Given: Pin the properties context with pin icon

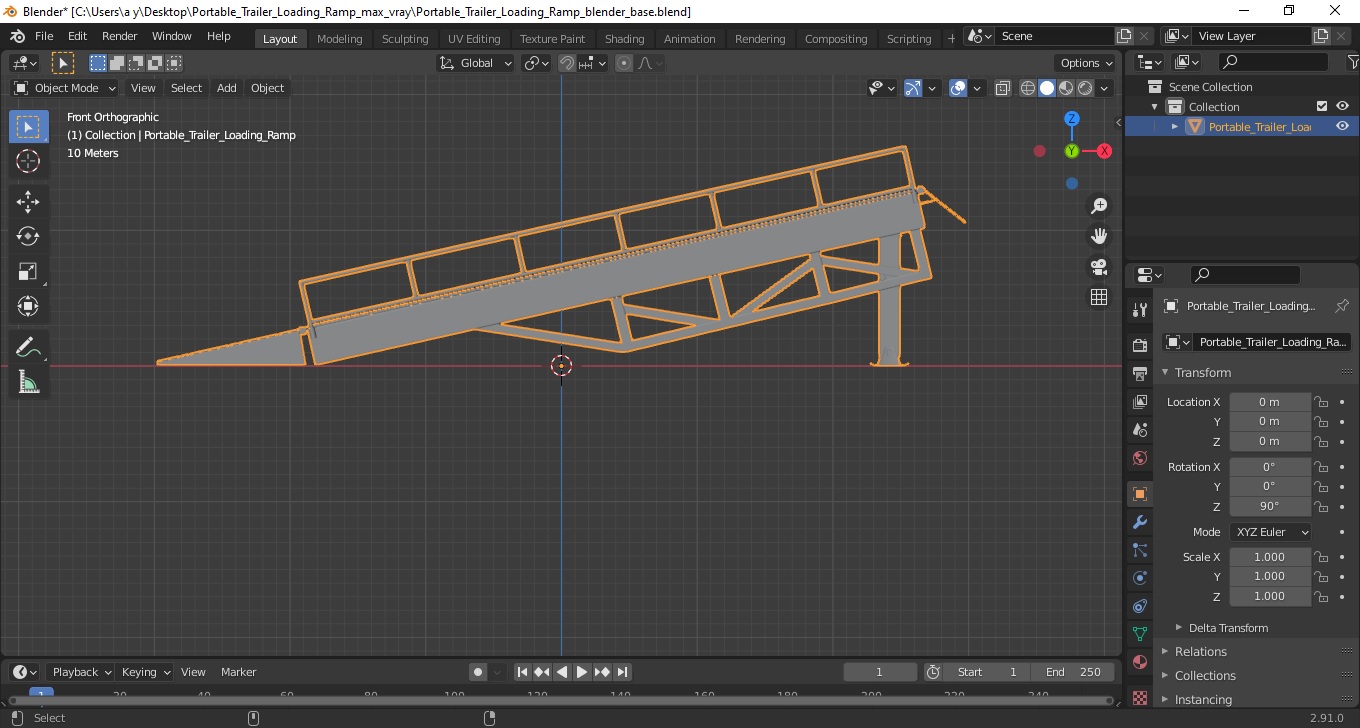Looking at the screenshot, I should click(x=1342, y=306).
